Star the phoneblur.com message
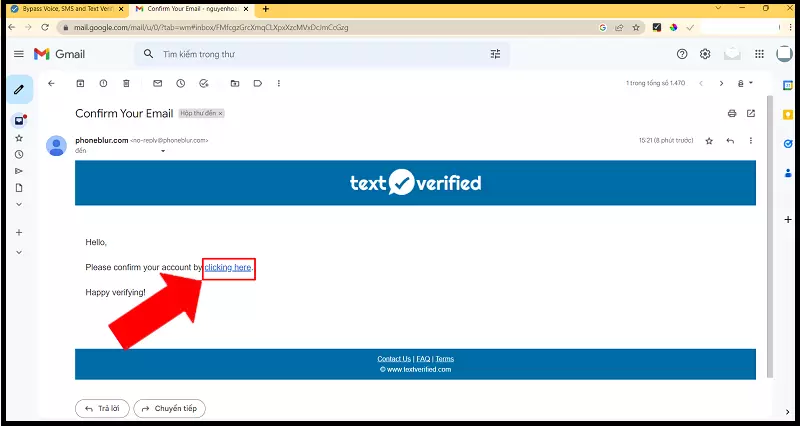Image resolution: width=800 pixels, height=426 pixels. (x=709, y=141)
